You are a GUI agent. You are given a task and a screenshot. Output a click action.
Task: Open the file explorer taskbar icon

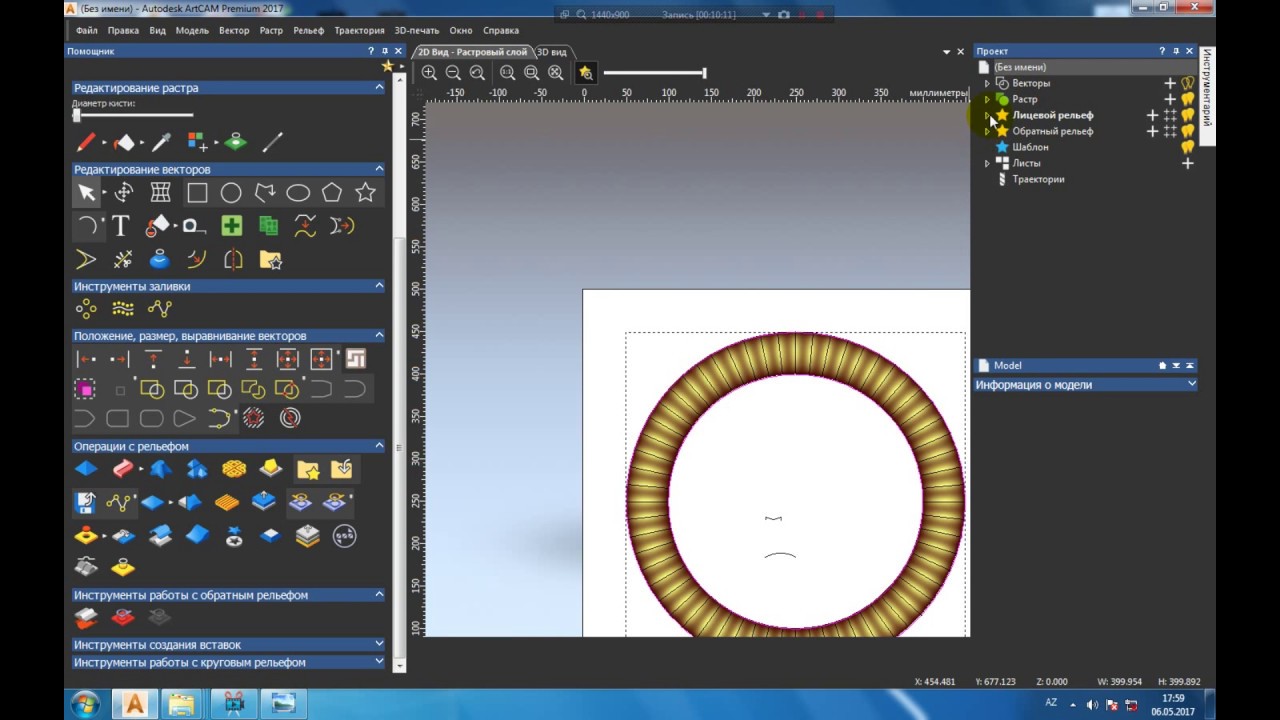tap(181, 704)
